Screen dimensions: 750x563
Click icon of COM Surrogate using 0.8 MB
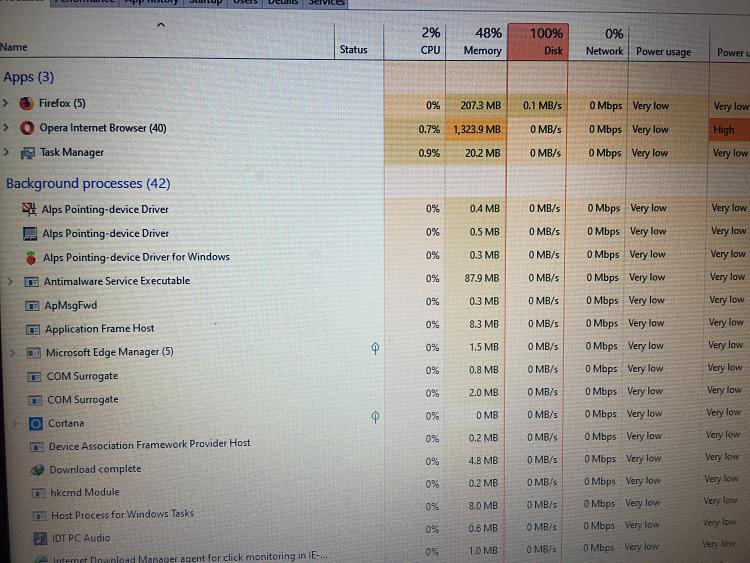(34, 377)
